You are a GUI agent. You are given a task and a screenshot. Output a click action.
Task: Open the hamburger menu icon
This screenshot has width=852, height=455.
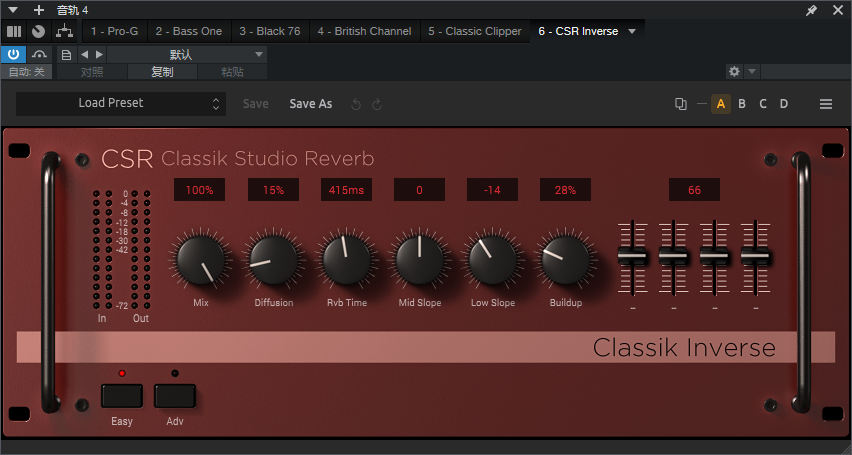tap(826, 104)
